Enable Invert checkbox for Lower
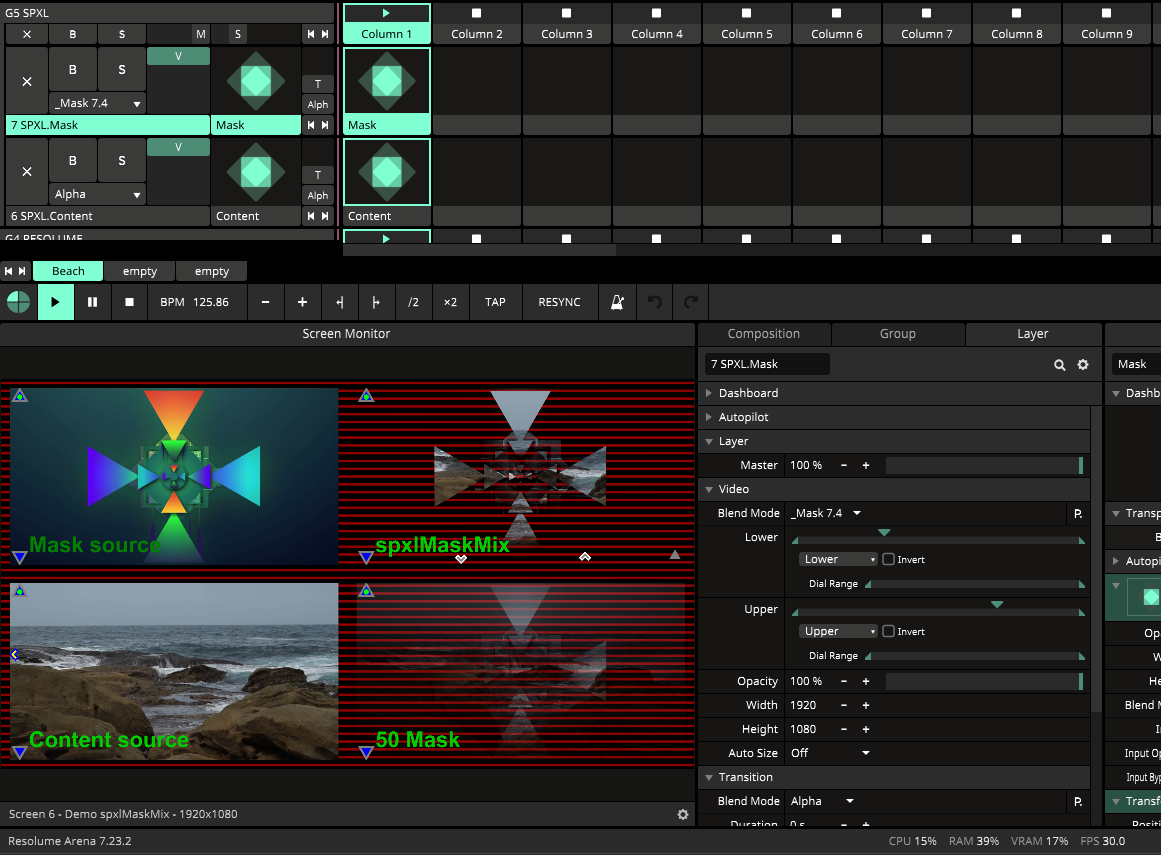Image resolution: width=1161 pixels, height=855 pixels. [x=889, y=560]
